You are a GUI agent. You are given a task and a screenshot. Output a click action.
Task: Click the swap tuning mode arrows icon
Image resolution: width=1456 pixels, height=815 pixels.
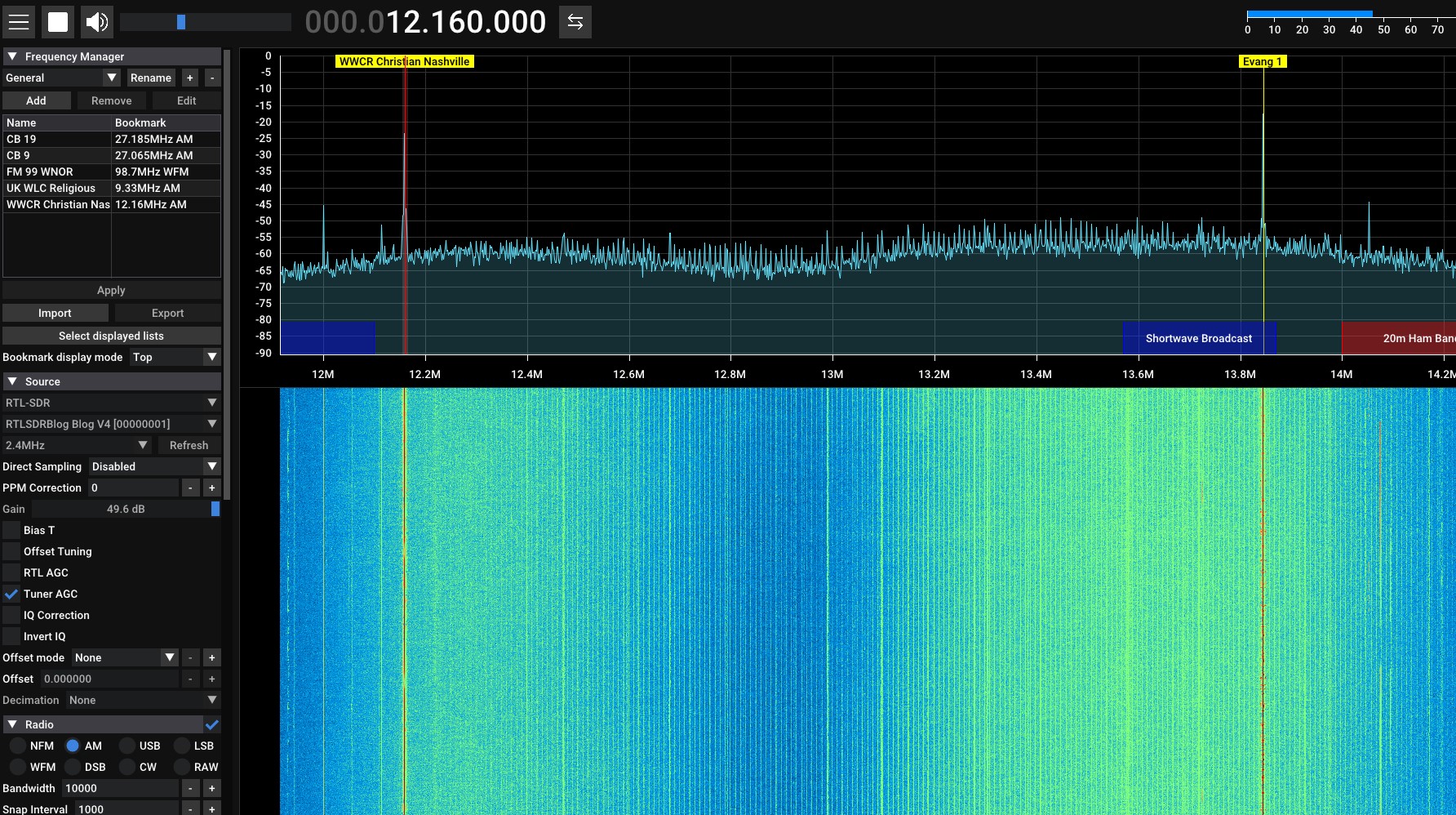point(575,22)
